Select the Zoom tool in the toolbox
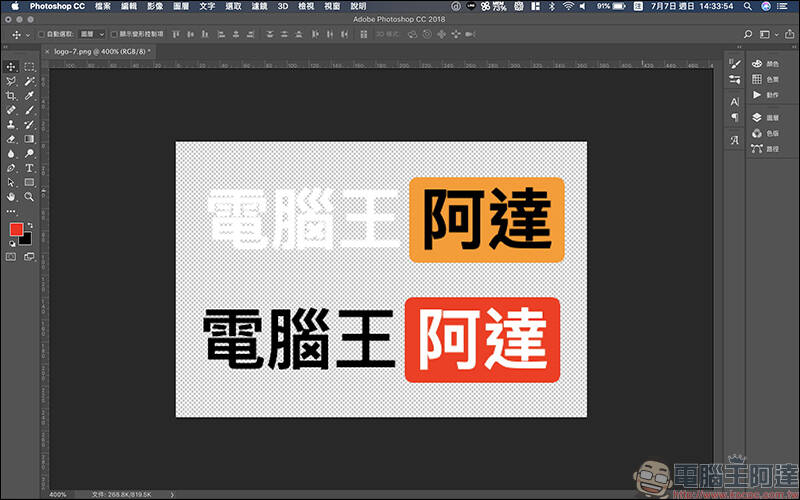The height and width of the screenshot is (500, 800). 29,197
